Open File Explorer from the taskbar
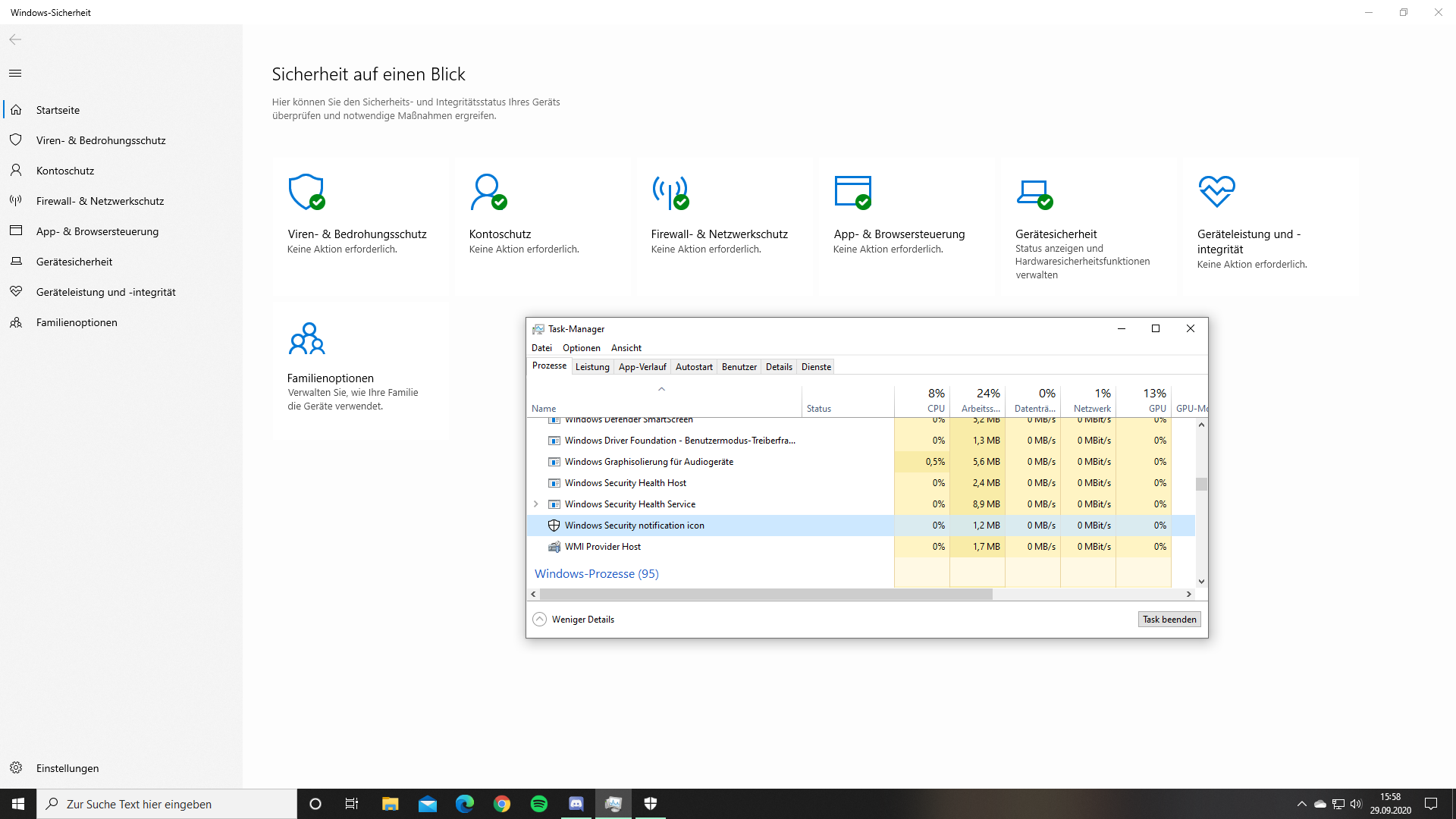Image resolution: width=1456 pixels, height=819 pixels. coord(391,804)
